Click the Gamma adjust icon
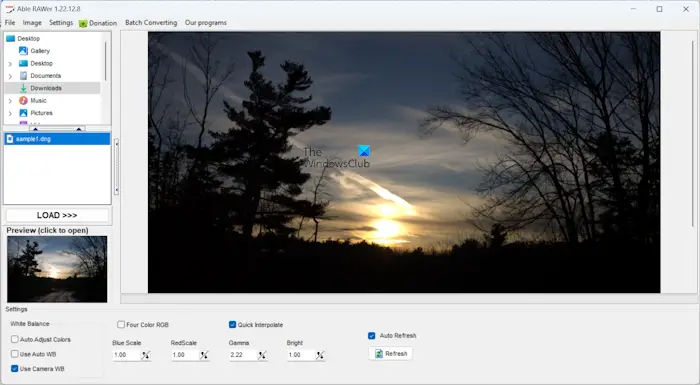Screen dimensions: 700x385 (262, 355)
